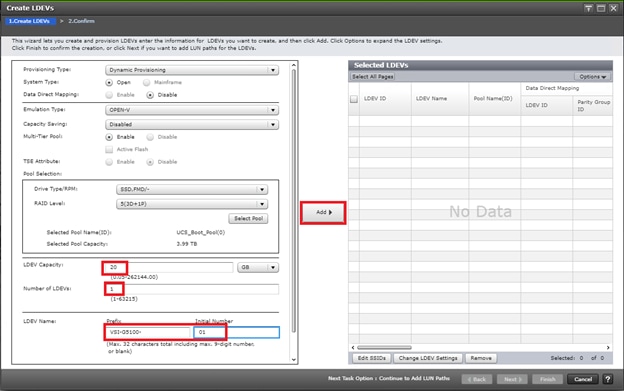Click the form panel vertical scrollbar
The image size is (624, 391).
pos(294,201)
